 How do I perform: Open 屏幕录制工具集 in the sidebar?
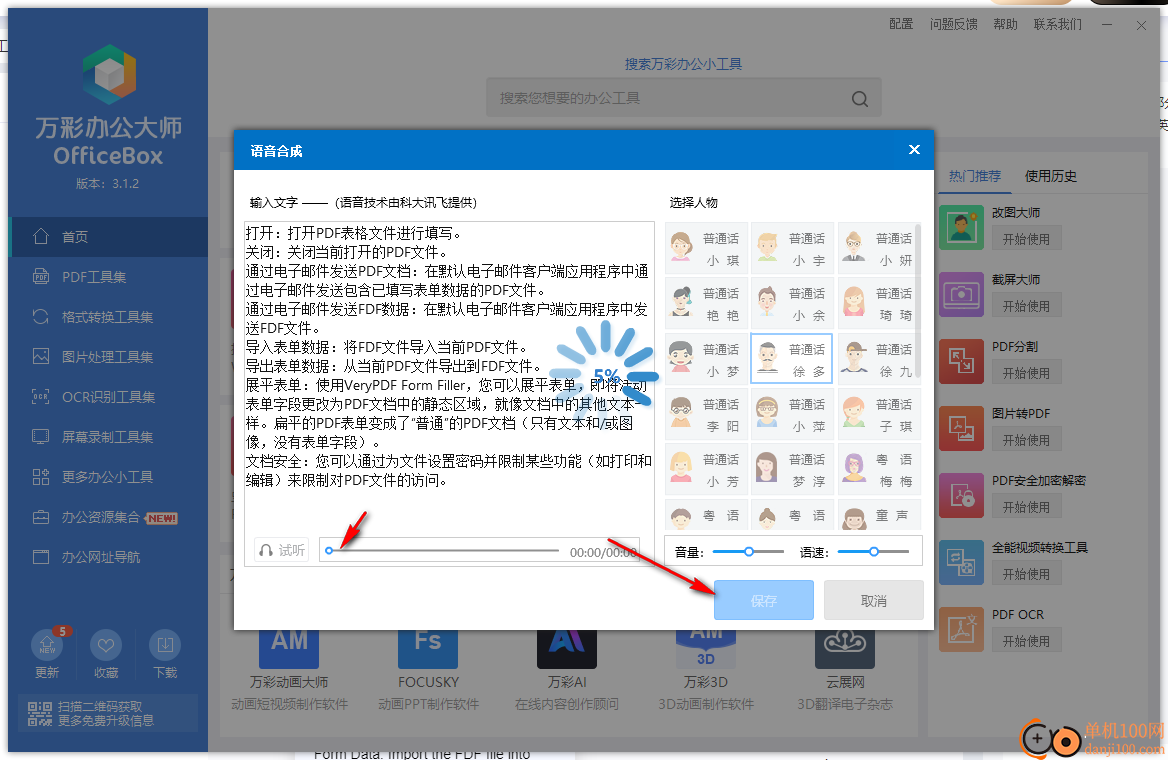(x=109, y=437)
